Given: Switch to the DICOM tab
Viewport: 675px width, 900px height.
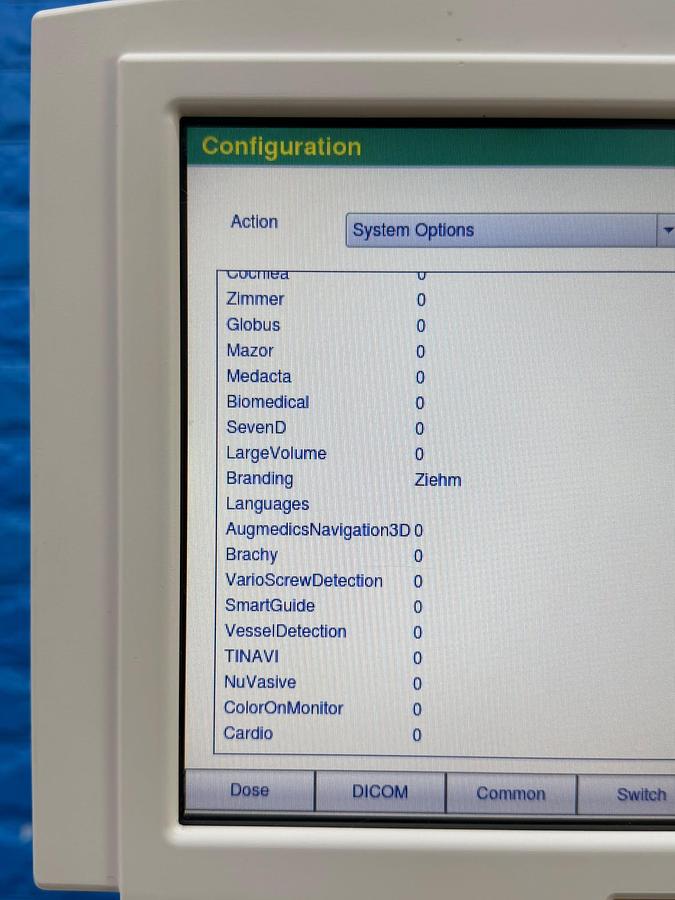Looking at the screenshot, I should [380, 792].
